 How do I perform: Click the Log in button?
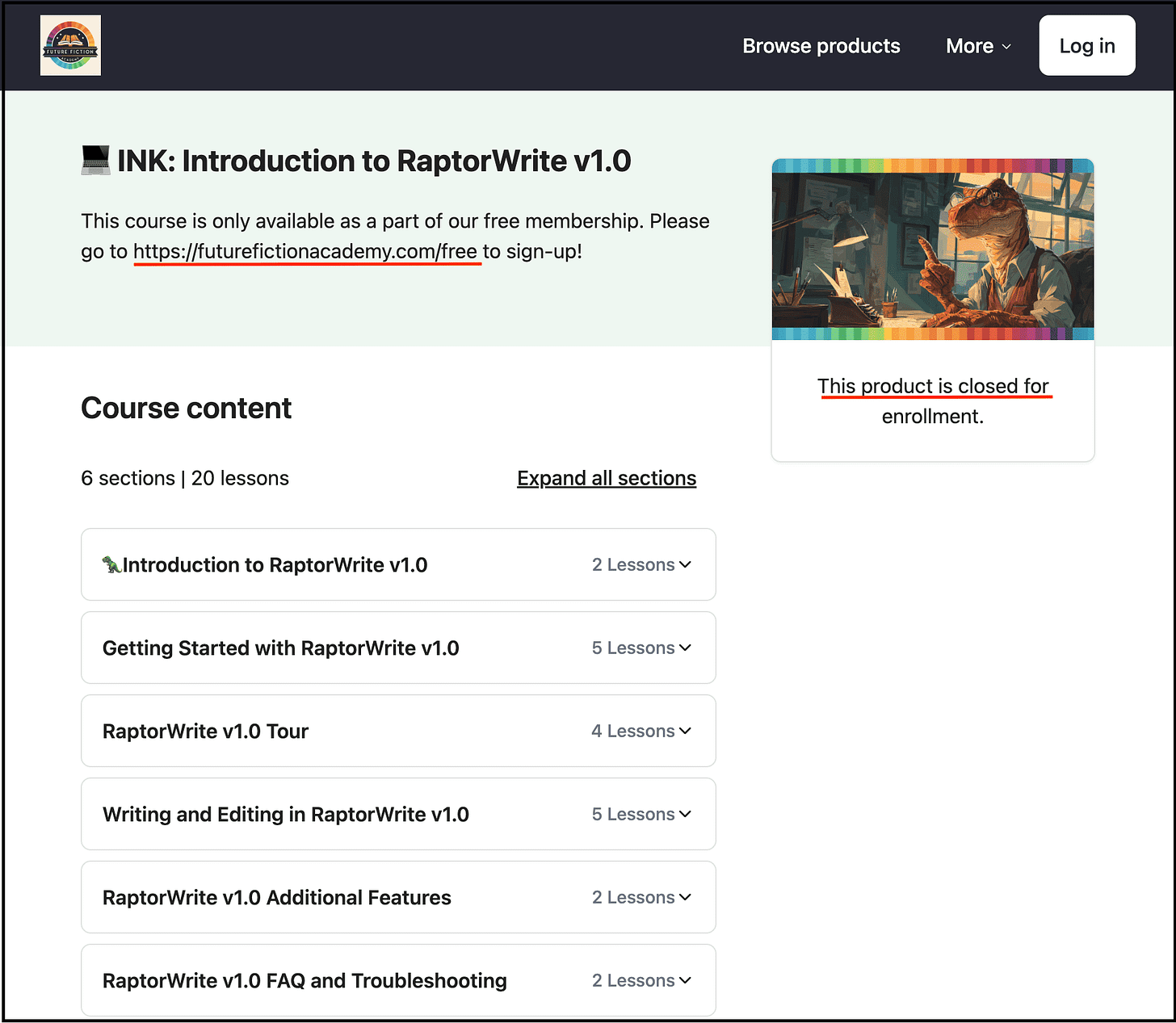tap(1087, 45)
